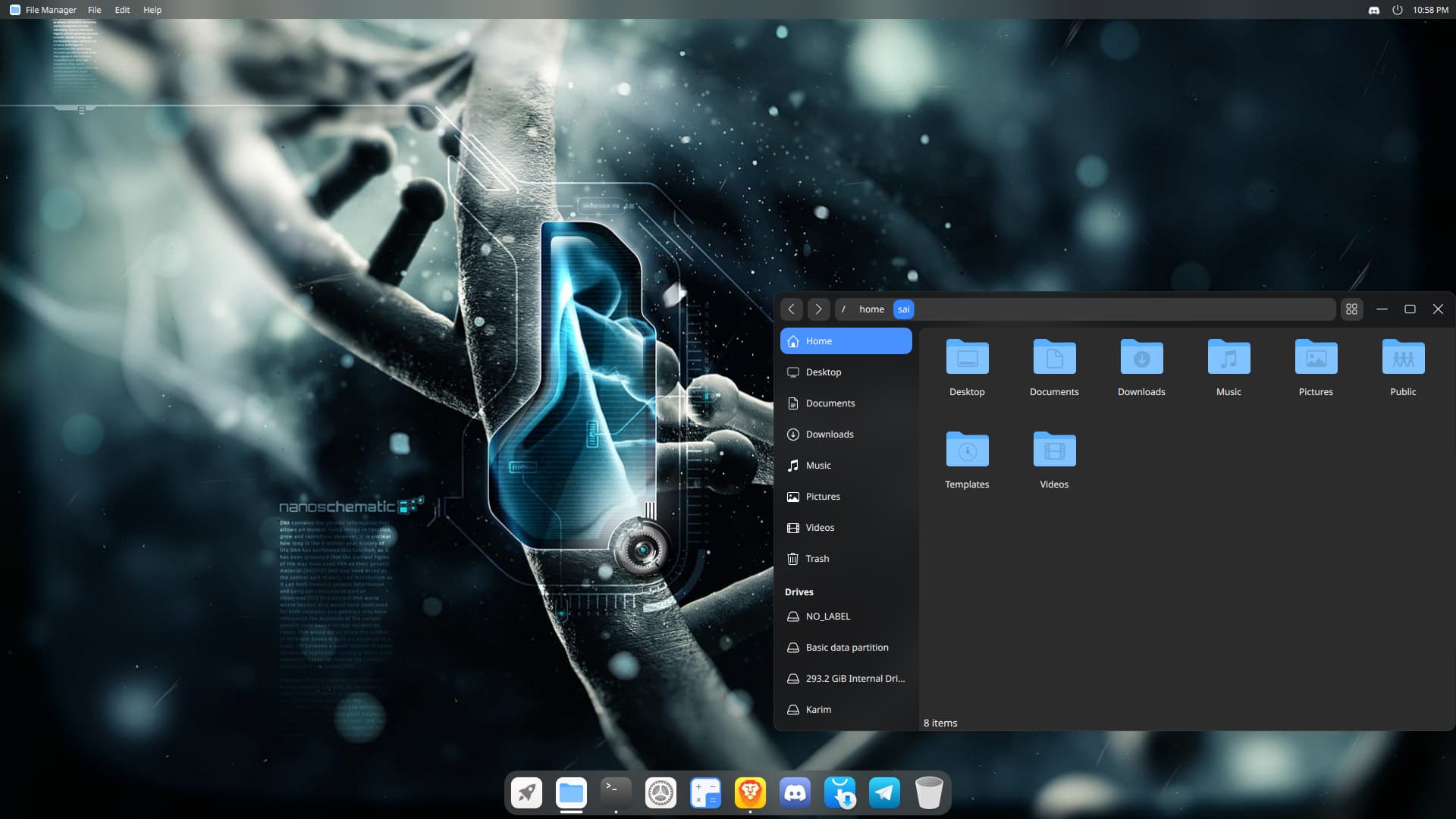Open the Desktop folder icon in file grid
Screen dimensions: 1456x819
coord(967,356)
